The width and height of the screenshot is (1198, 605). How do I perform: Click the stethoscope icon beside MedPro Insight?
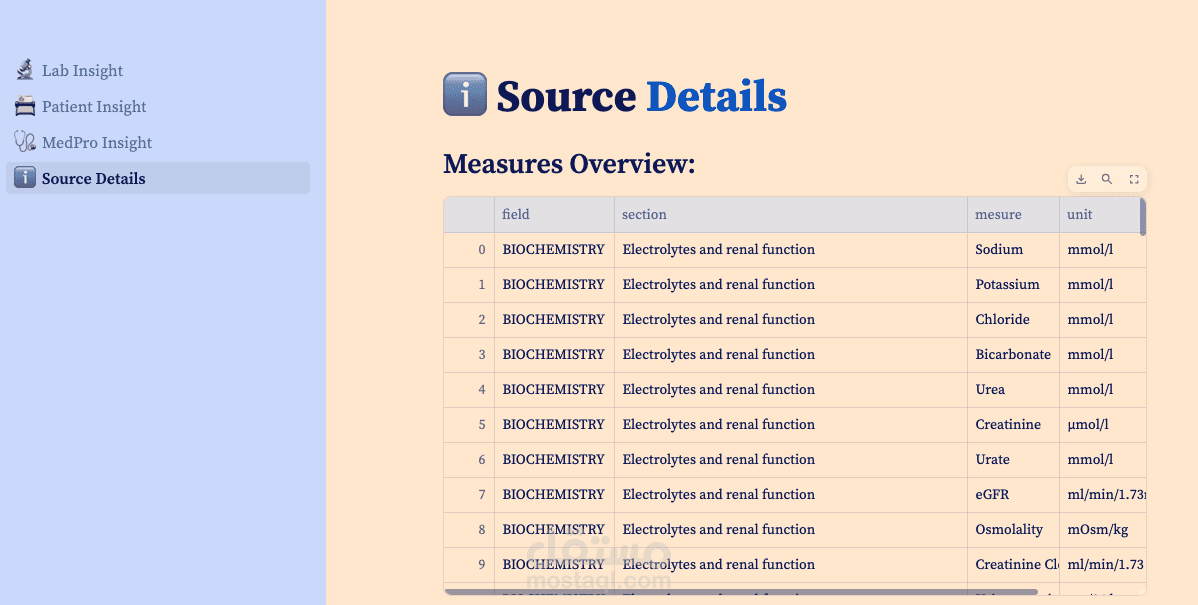point(25,142)
